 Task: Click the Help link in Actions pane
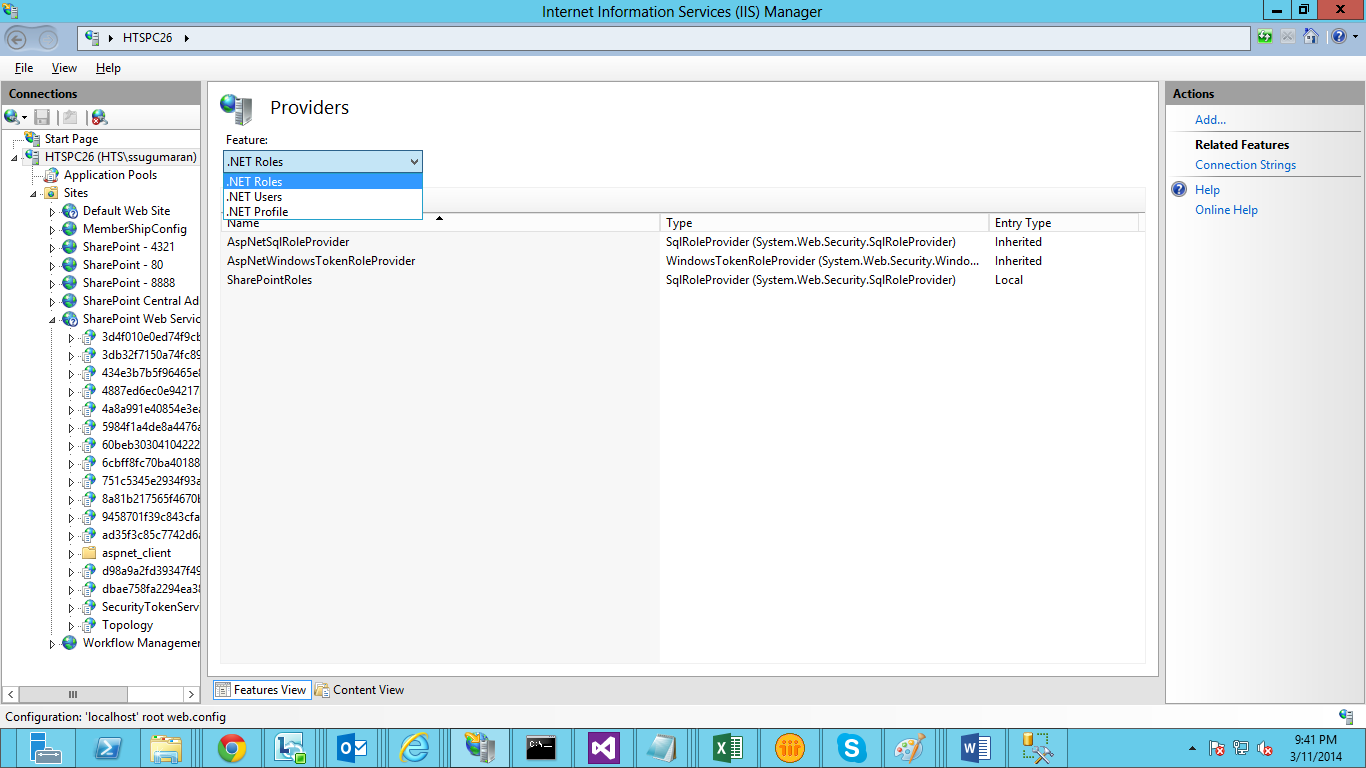[x=1207, y=190]
